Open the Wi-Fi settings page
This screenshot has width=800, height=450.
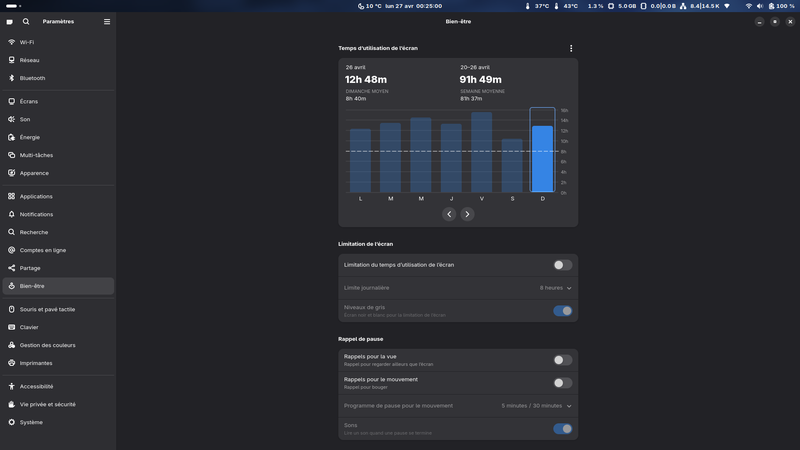coord(58,42)
